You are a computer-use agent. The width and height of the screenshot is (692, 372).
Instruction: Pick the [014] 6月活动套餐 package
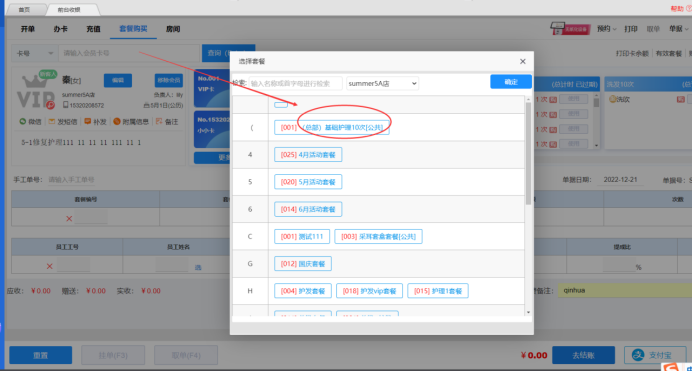point(308,209)
